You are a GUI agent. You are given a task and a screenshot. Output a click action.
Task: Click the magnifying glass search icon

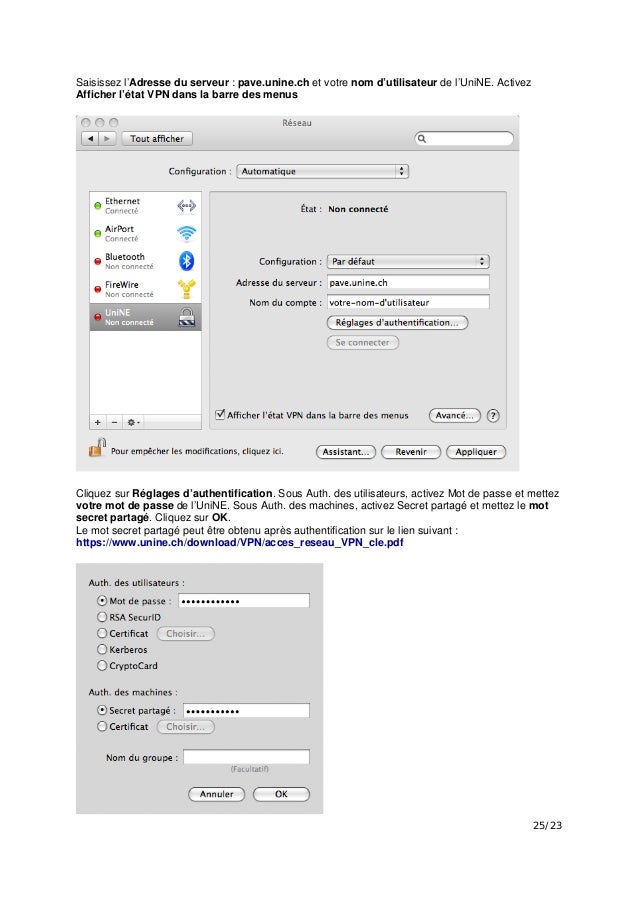pos(422,139)
